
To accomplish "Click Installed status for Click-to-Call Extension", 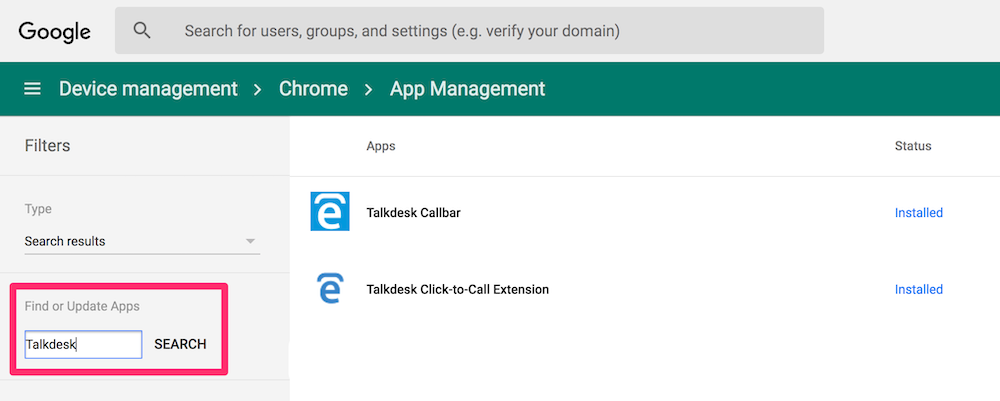I will 918,289.
